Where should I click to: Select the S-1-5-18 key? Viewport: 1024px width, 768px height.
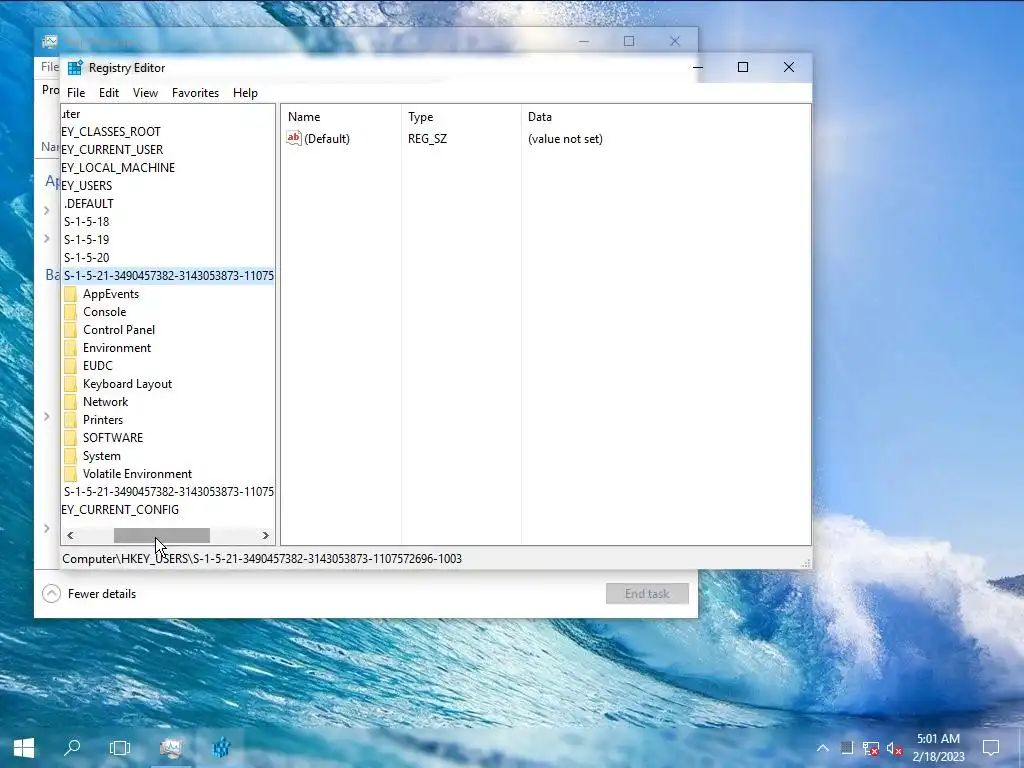[86, 221]
